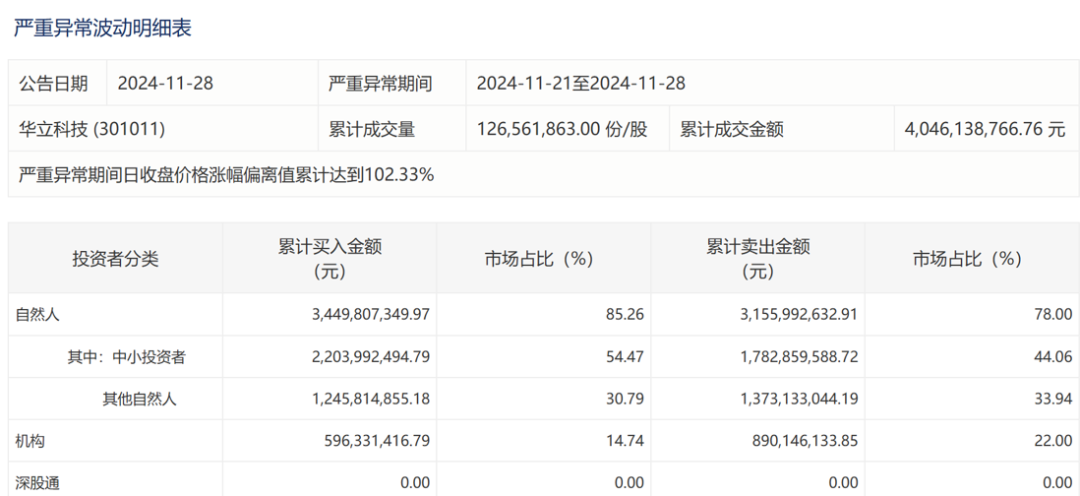Viewport: 1080px width, 496px height.
Task: Click the 严重异常波动明细表 title
Action: [x=103, y=28]
